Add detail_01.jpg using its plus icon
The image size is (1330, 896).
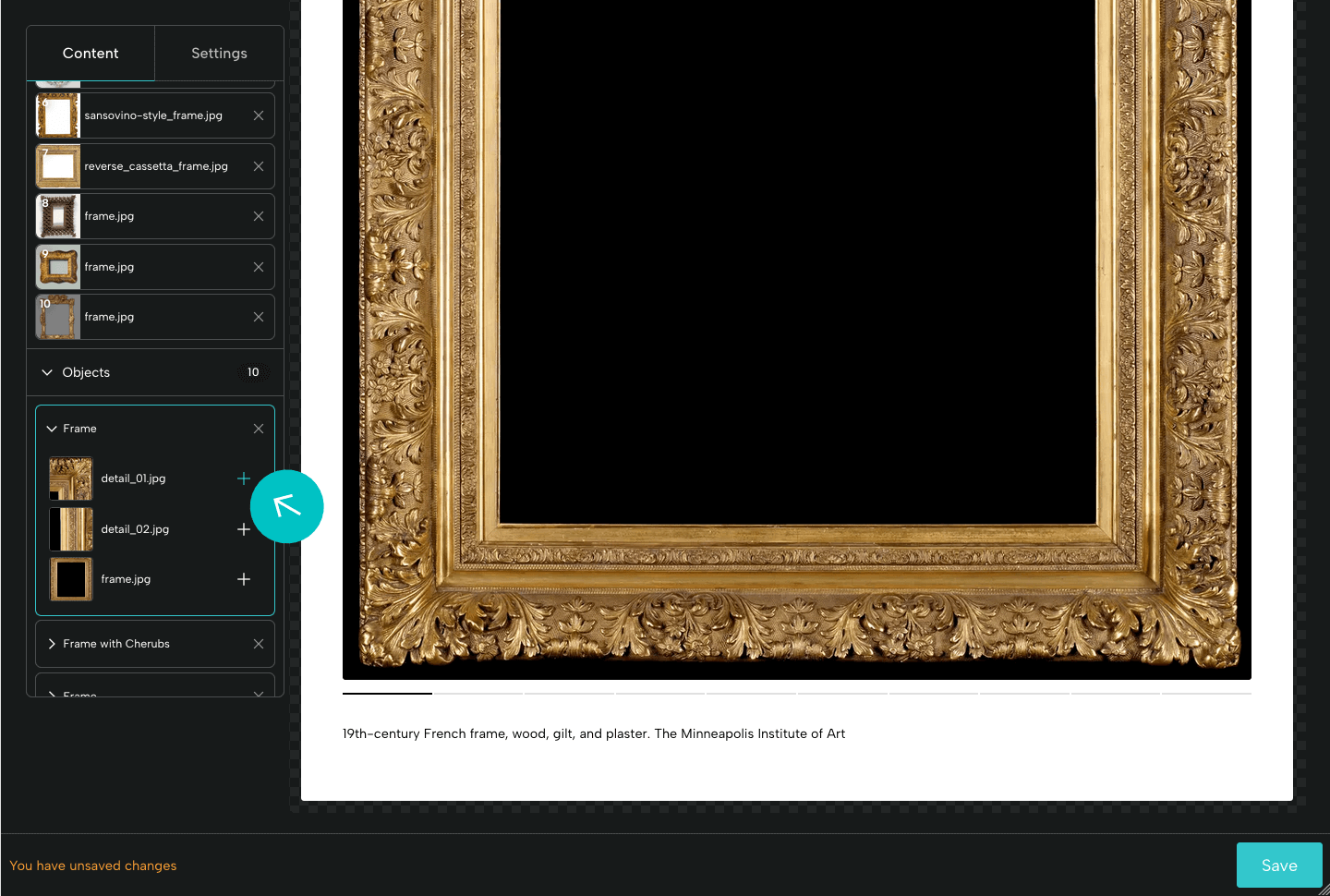point(244,478)
